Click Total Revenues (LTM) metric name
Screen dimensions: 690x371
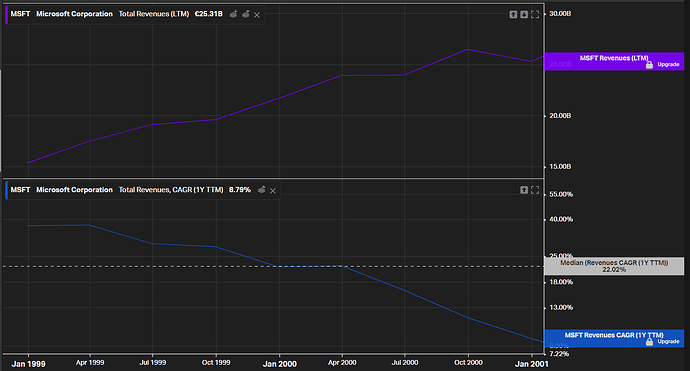[x=154, y=14]
